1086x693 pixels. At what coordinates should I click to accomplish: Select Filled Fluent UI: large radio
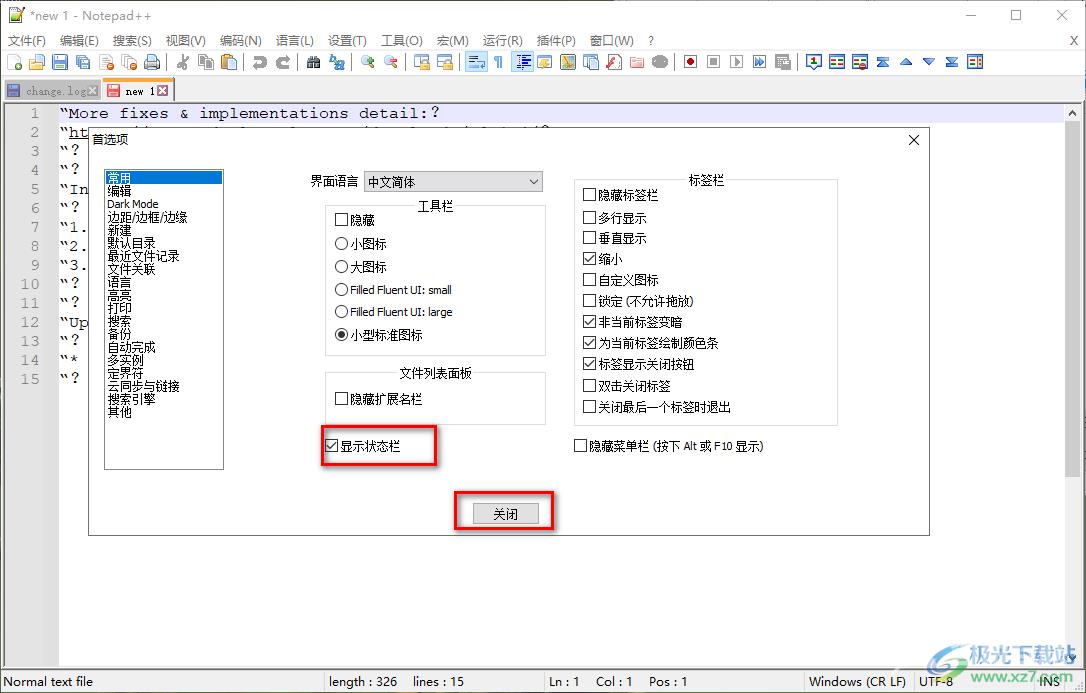341,312
